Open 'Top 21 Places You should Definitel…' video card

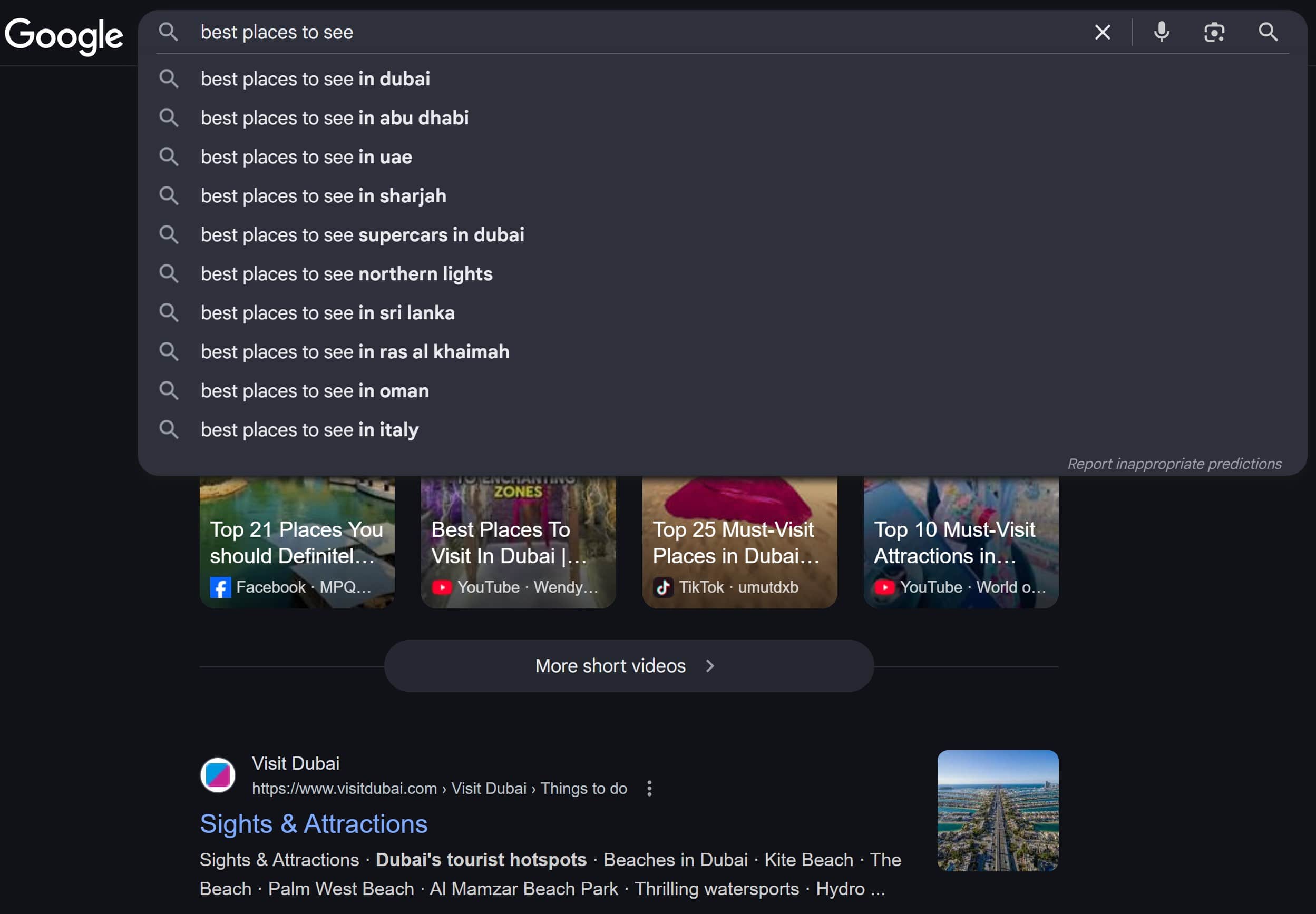point(297,542)
